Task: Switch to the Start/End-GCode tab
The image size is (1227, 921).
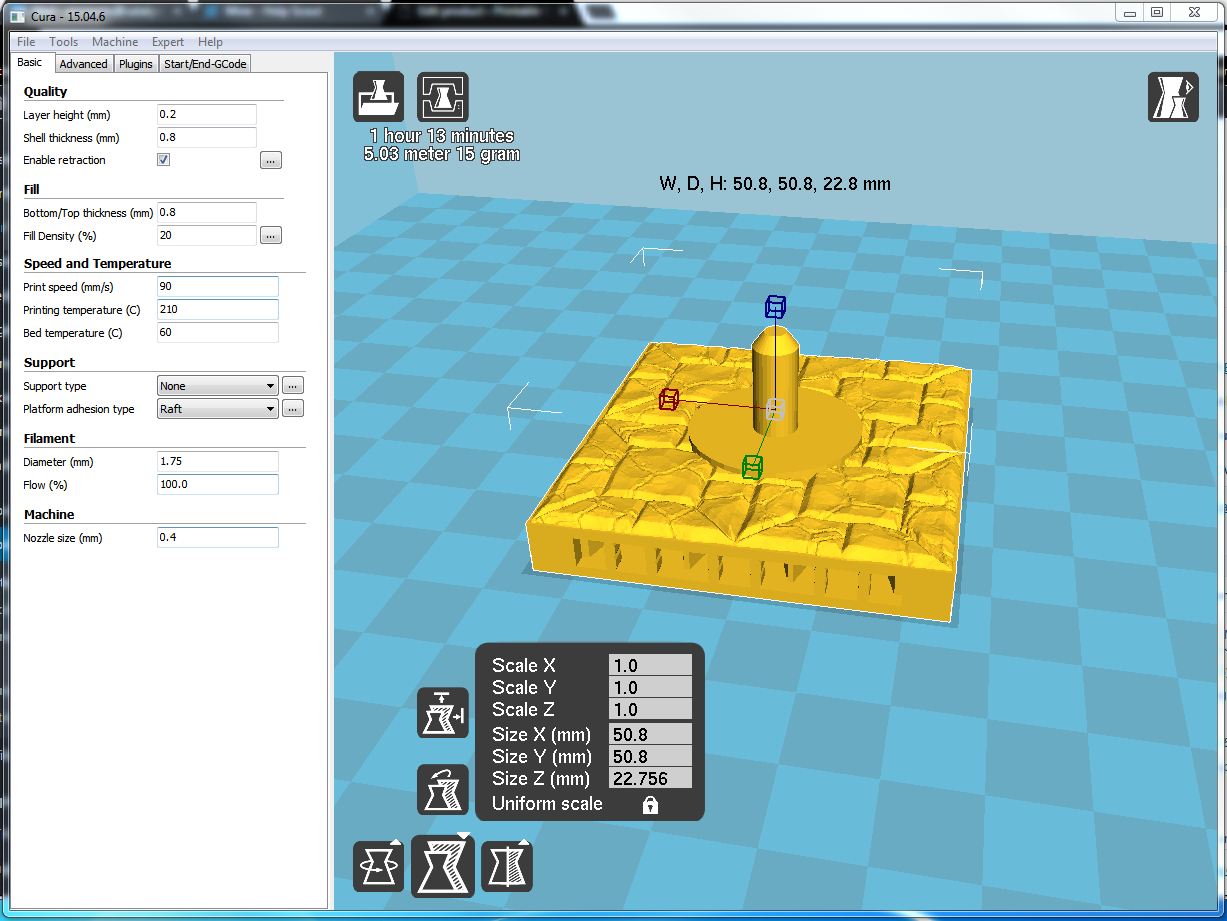Action: 205,64
